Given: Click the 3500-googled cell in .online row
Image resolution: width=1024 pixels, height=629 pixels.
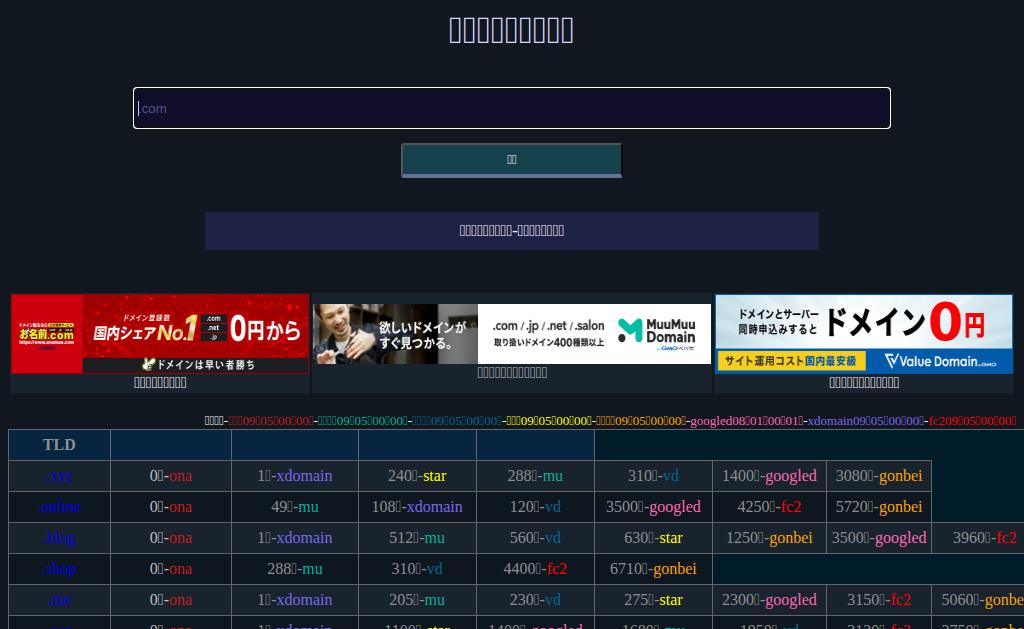Looking at the screenshot, I should pyautogui.click(x=653, y=507).
